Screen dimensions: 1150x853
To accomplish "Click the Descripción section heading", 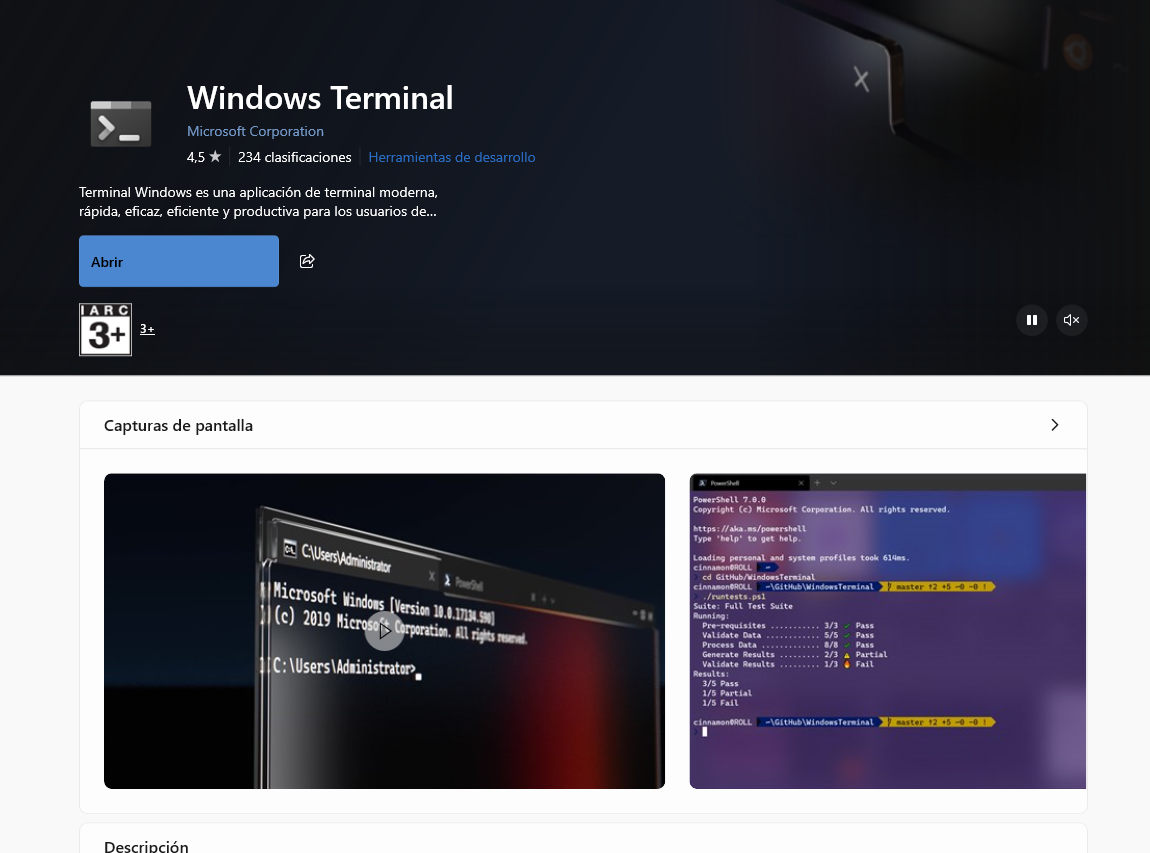I will (x=146, y=846).
